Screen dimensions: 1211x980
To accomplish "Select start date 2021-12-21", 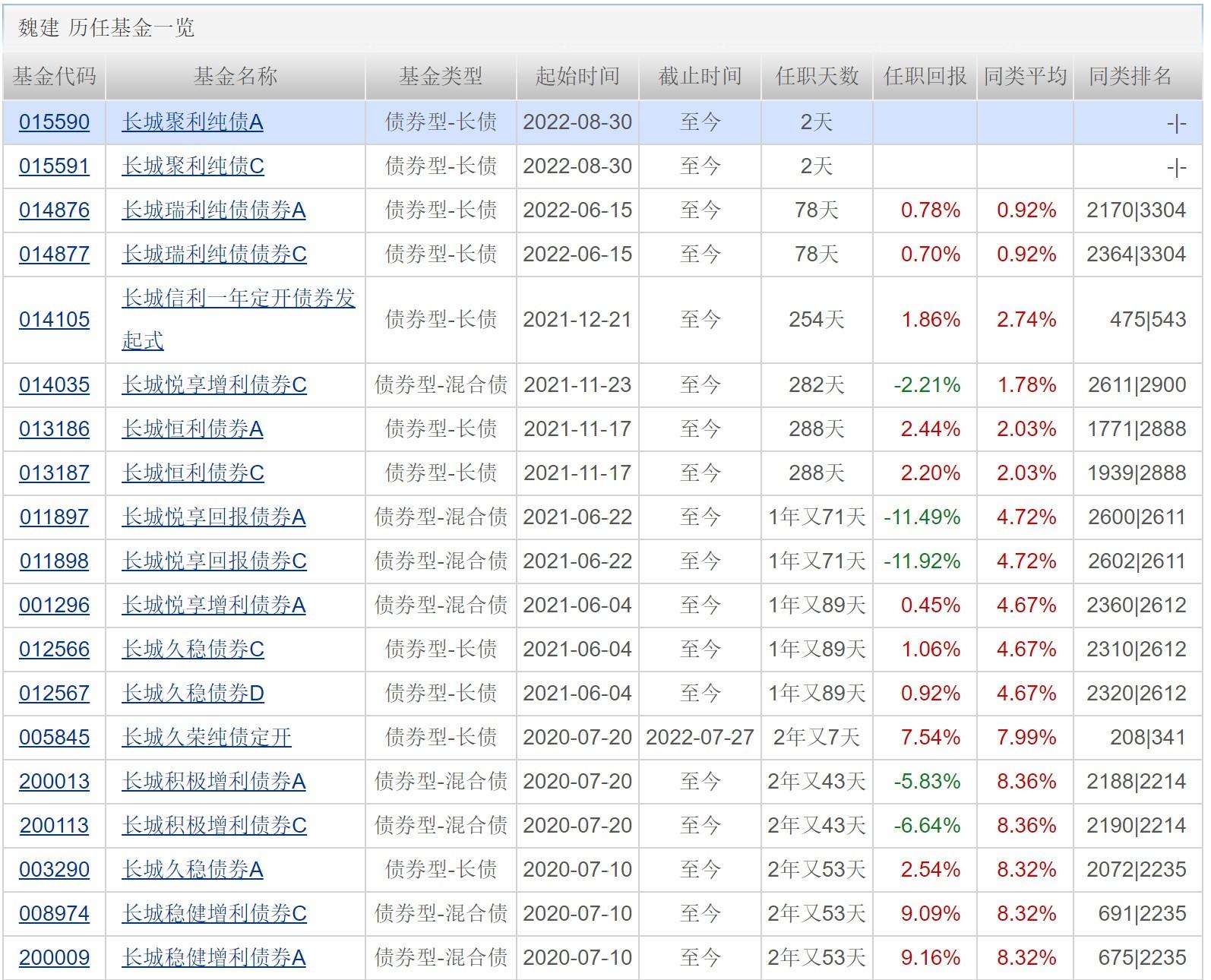I will coord(577,319).
